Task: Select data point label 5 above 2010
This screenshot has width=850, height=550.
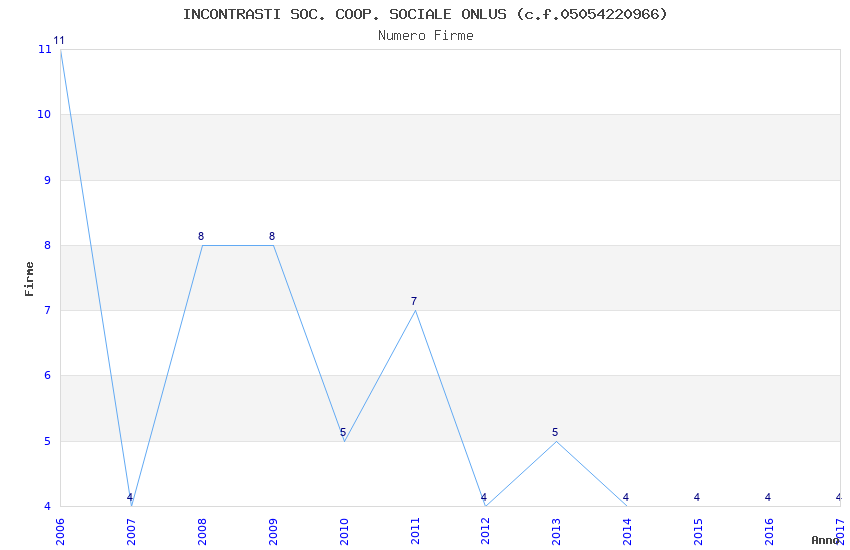Action: coord(343,432)
